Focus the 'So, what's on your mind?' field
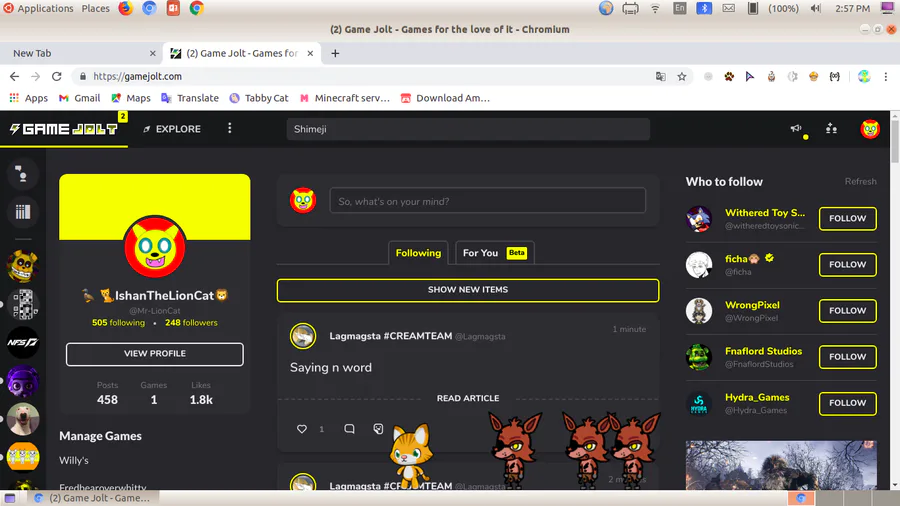Screen dimensions: 900x506 pos(488,201)
